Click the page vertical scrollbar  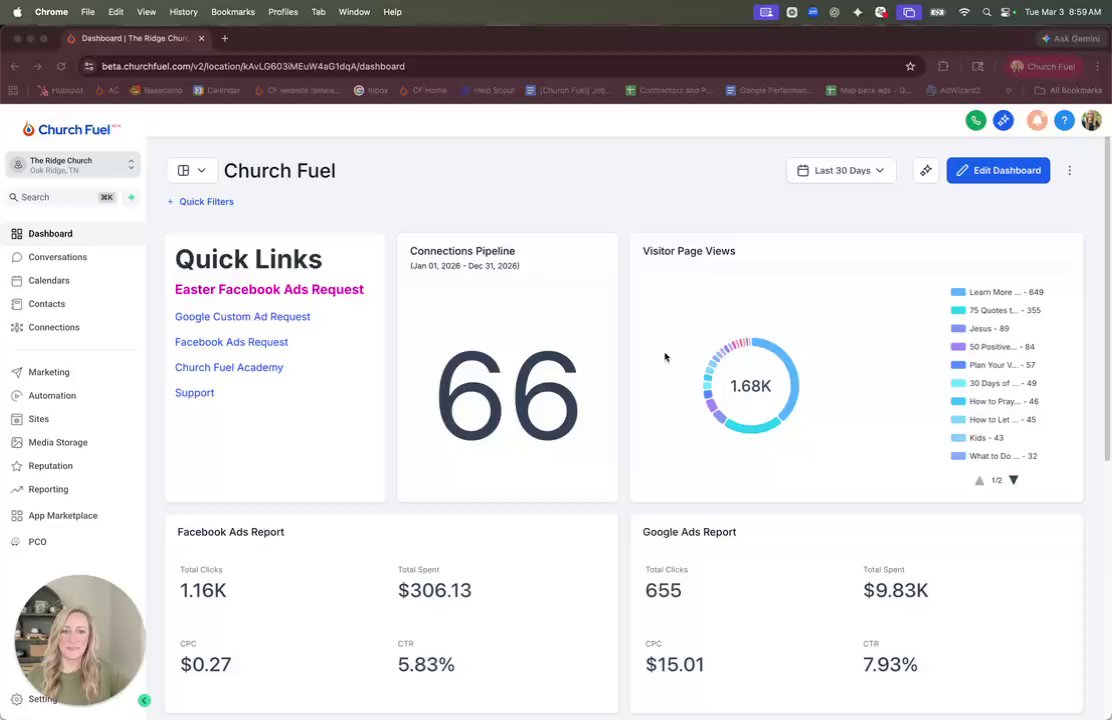tap(1107, 298)
